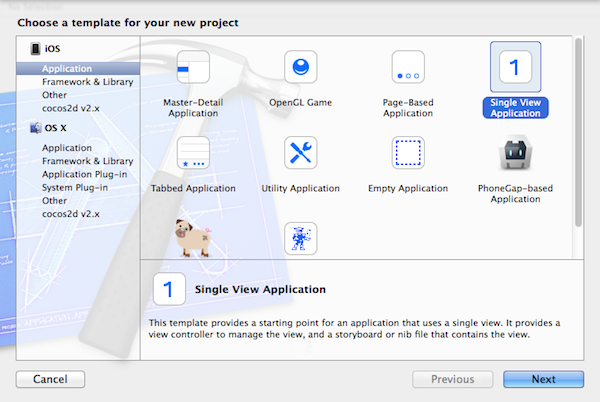Select the Master-Detail Application template icon

point(192,71)
